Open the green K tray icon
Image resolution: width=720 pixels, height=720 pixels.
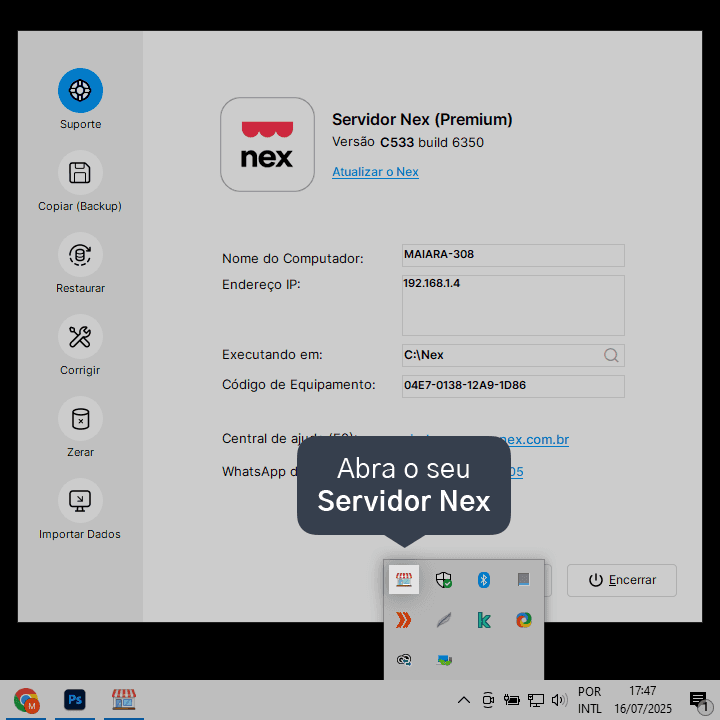(484, 620)
